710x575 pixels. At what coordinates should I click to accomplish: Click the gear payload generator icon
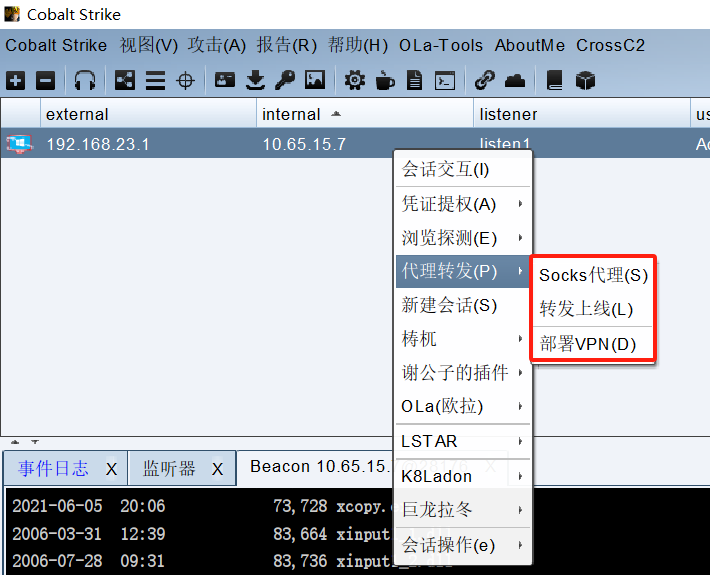point(355,81)
